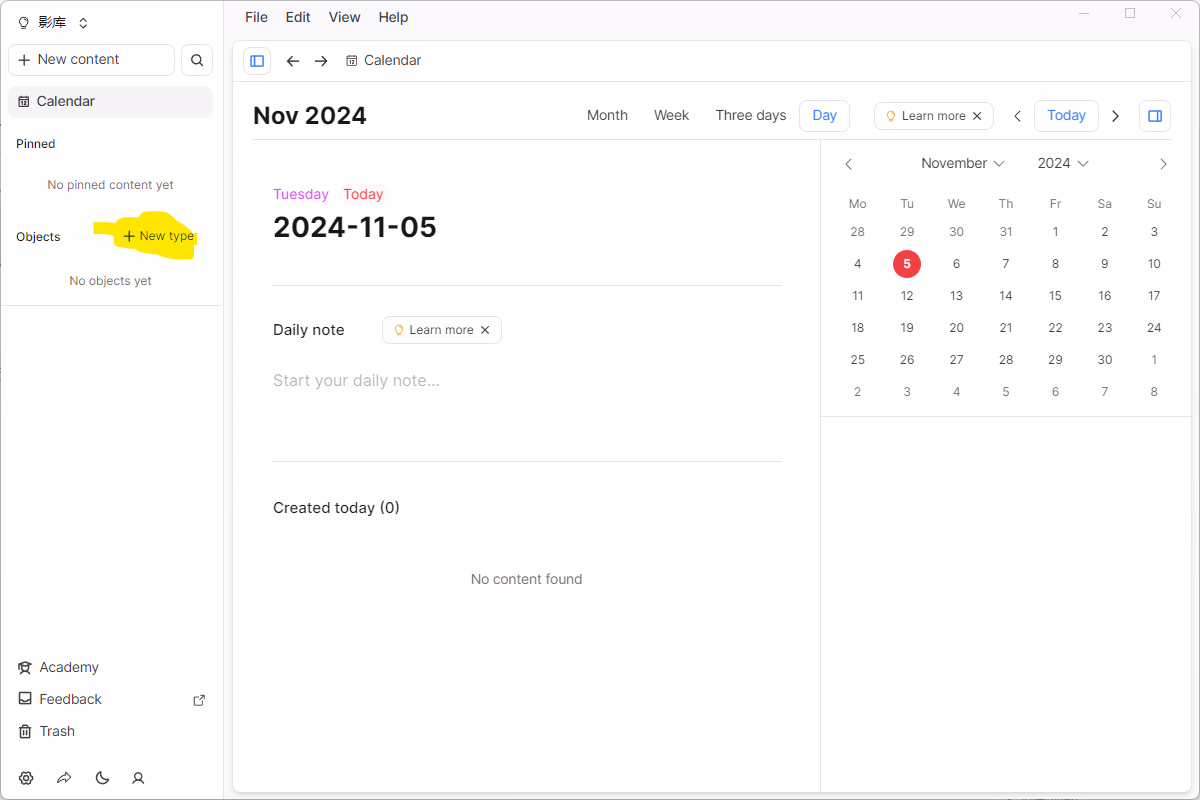Switch to dark mode moon icon

[x=102, y=778]
